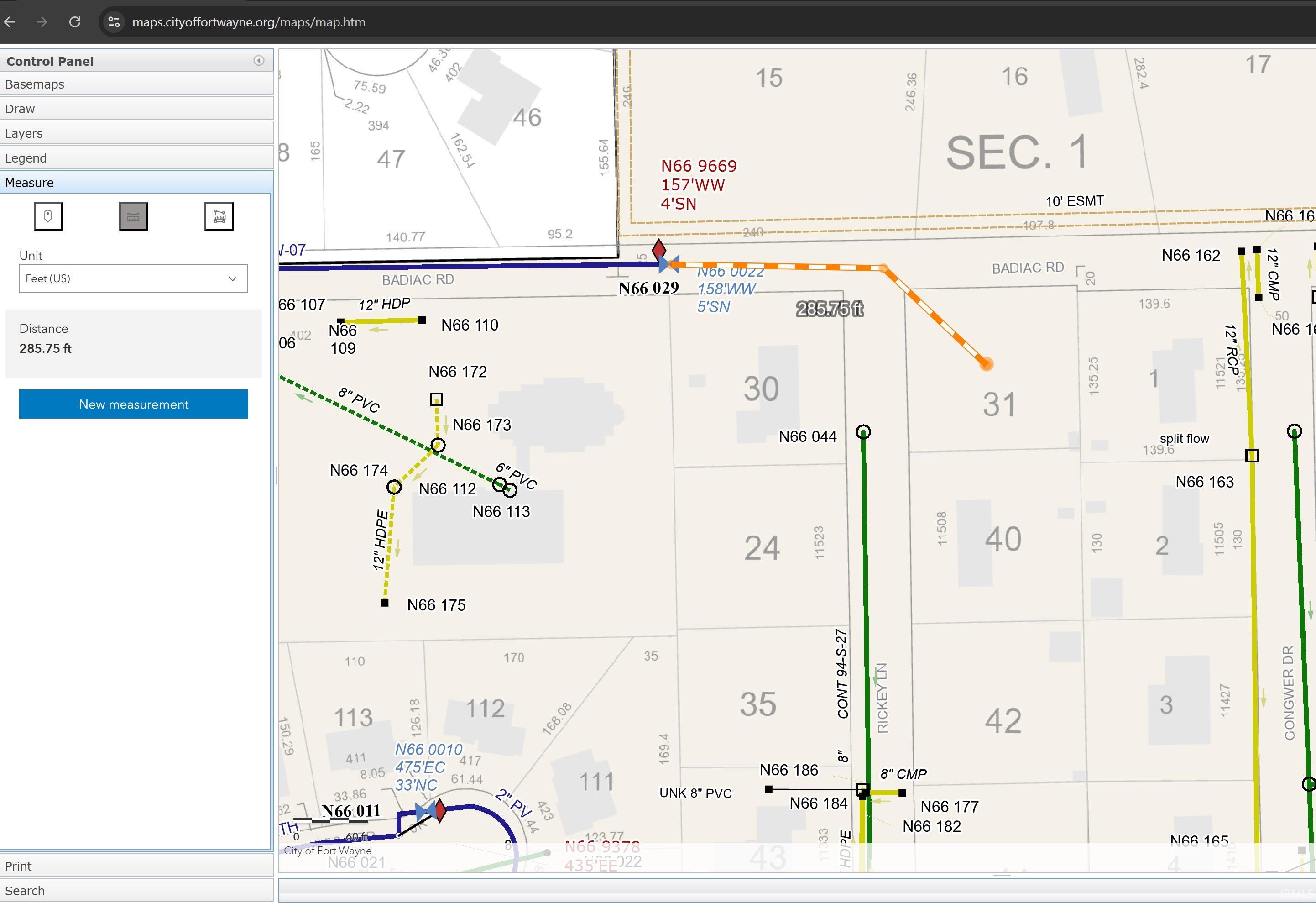Click the N66 162 black square endpoint
Viewport: 1316px width, 903px height.
click(1241, 251)
